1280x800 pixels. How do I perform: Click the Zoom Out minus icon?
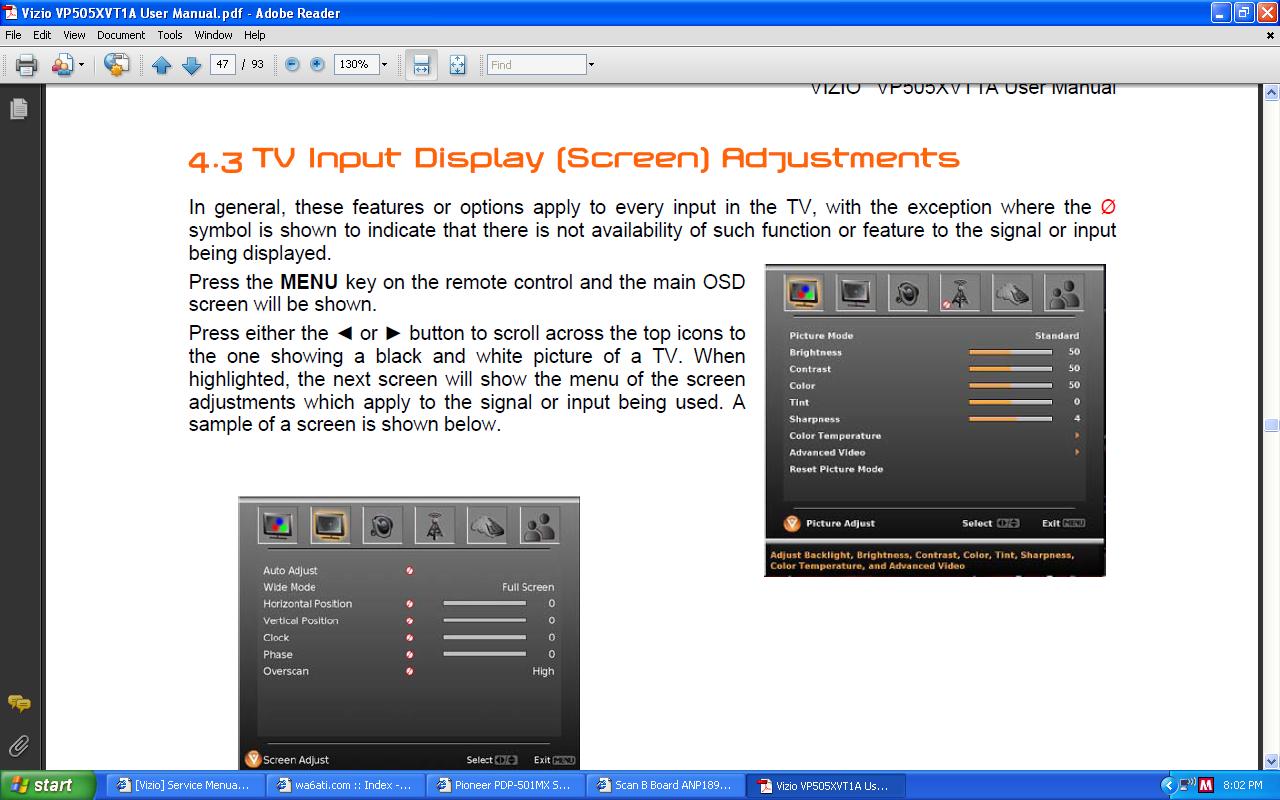[292, 64]
